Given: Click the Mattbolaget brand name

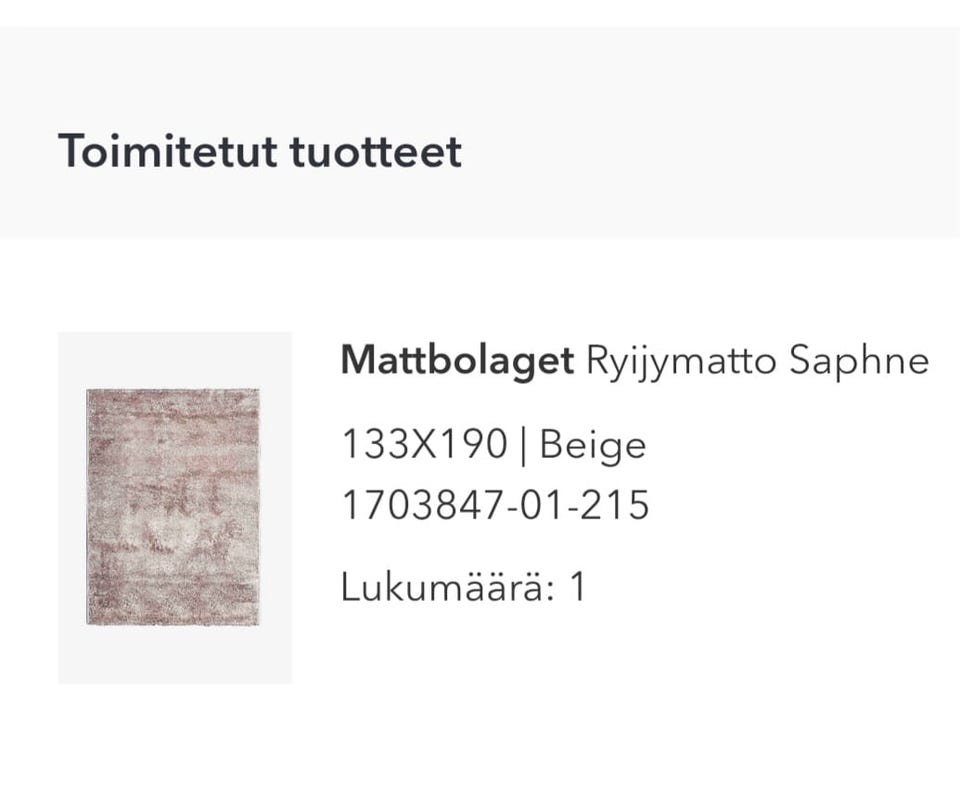Looking at the screenshot, I should pyautogui.click(x=457, y=360).
